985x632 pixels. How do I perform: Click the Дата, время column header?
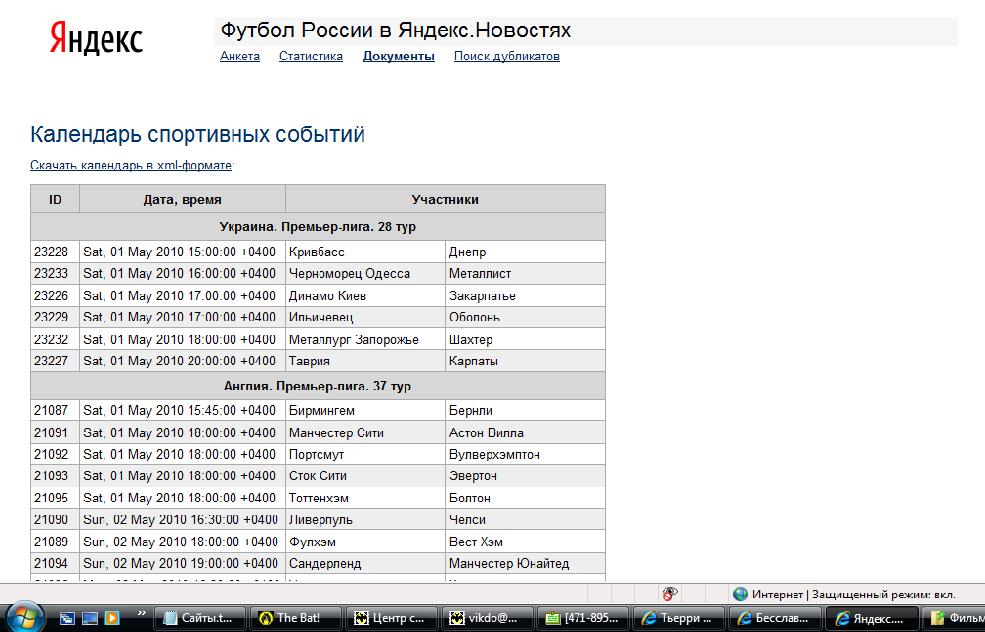point(182,199)
